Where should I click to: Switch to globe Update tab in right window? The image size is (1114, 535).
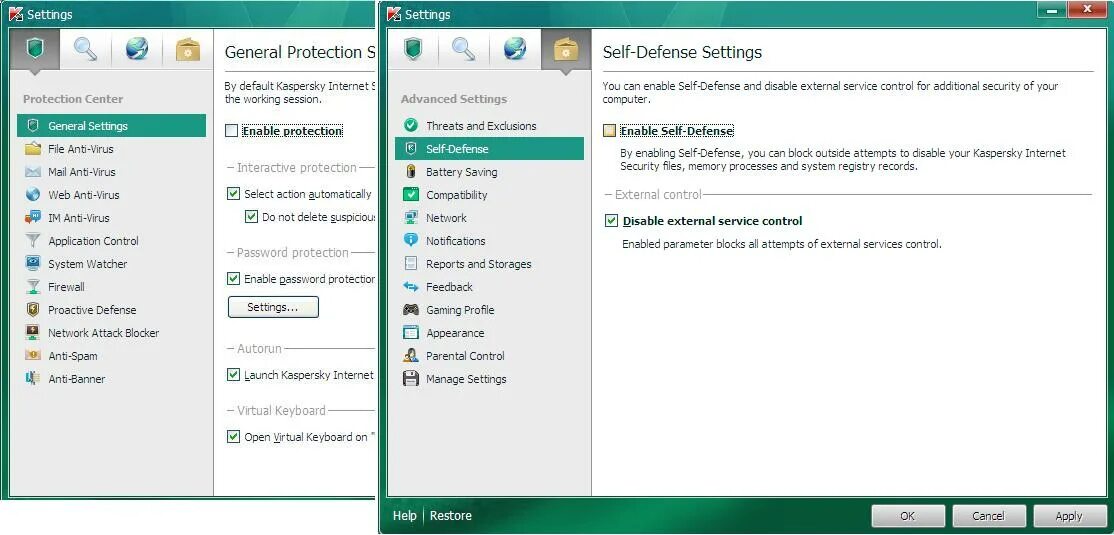[x=515, y=50]
